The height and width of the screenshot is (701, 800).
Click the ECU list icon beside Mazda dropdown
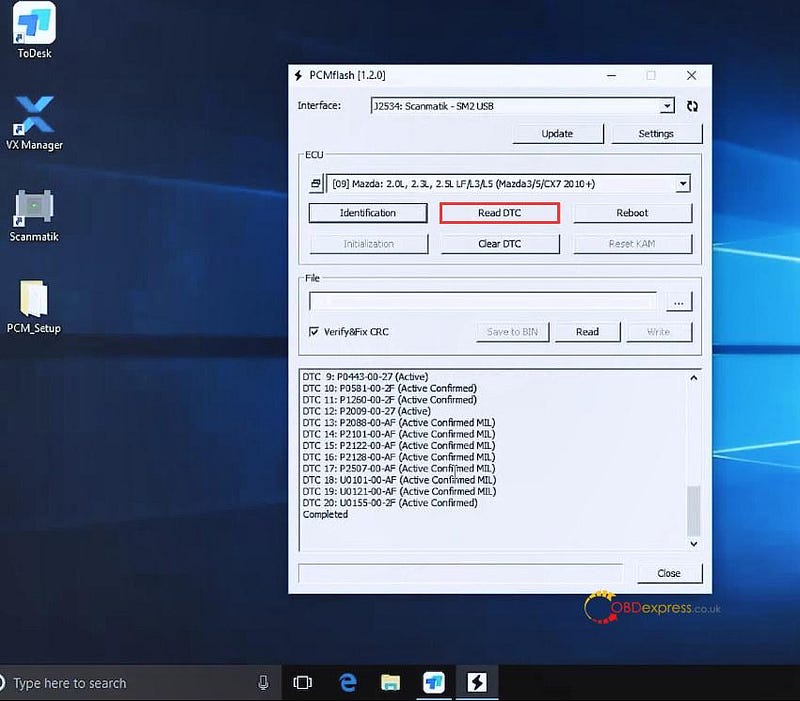(x=316, y=183)
